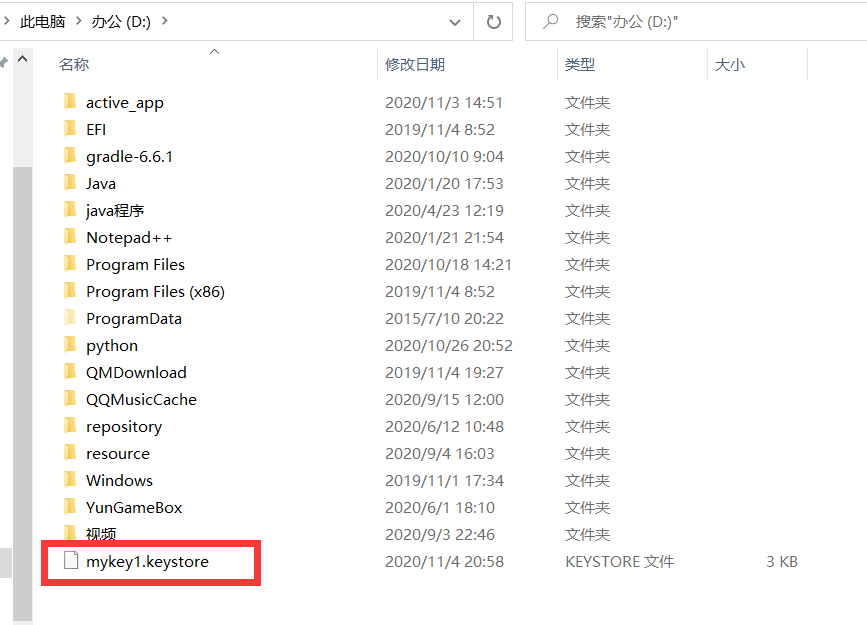Select the resource folder name
867x625 pixels.
point(118,454)
